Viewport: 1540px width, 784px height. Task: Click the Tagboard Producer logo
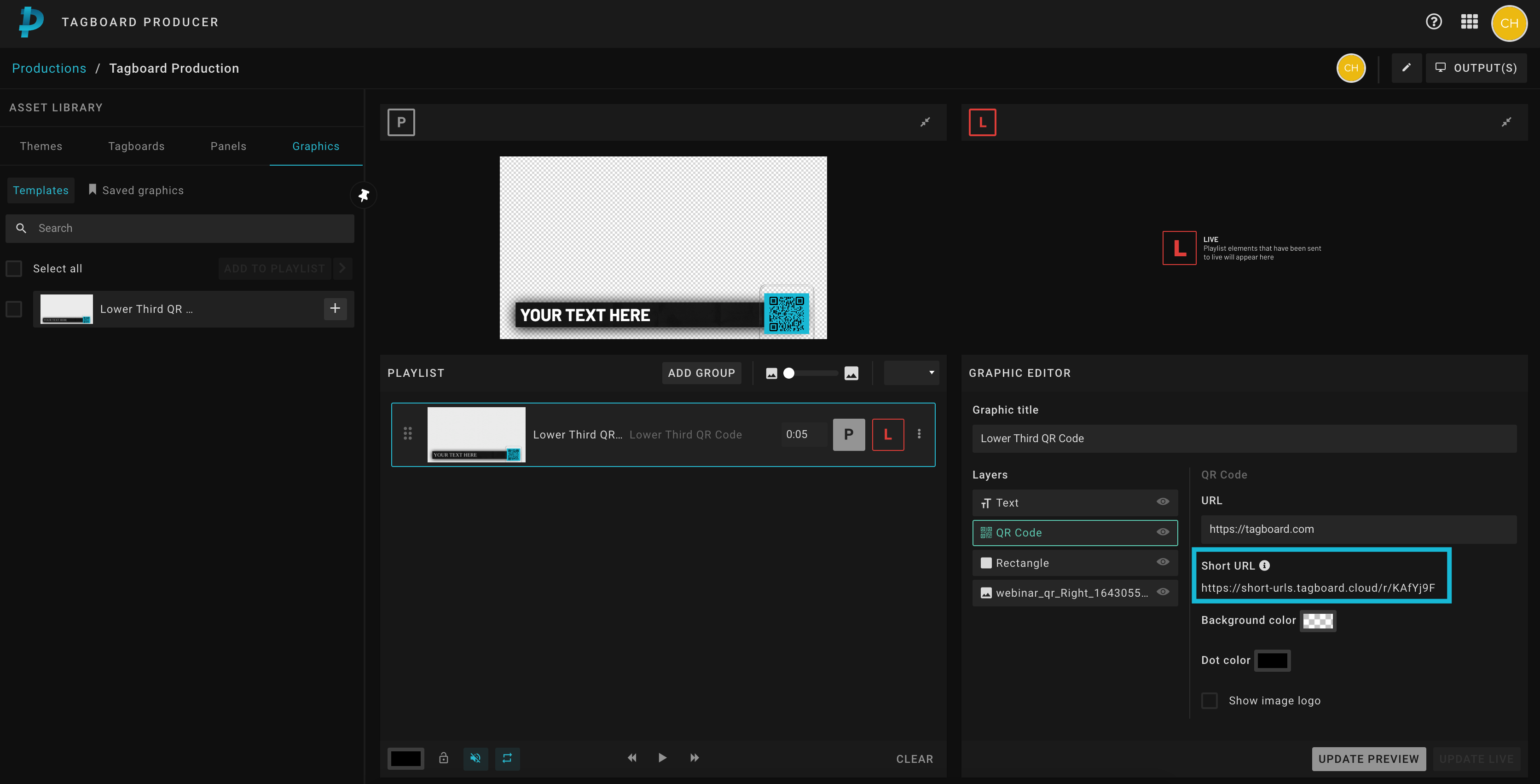click(x=30, y=22)
